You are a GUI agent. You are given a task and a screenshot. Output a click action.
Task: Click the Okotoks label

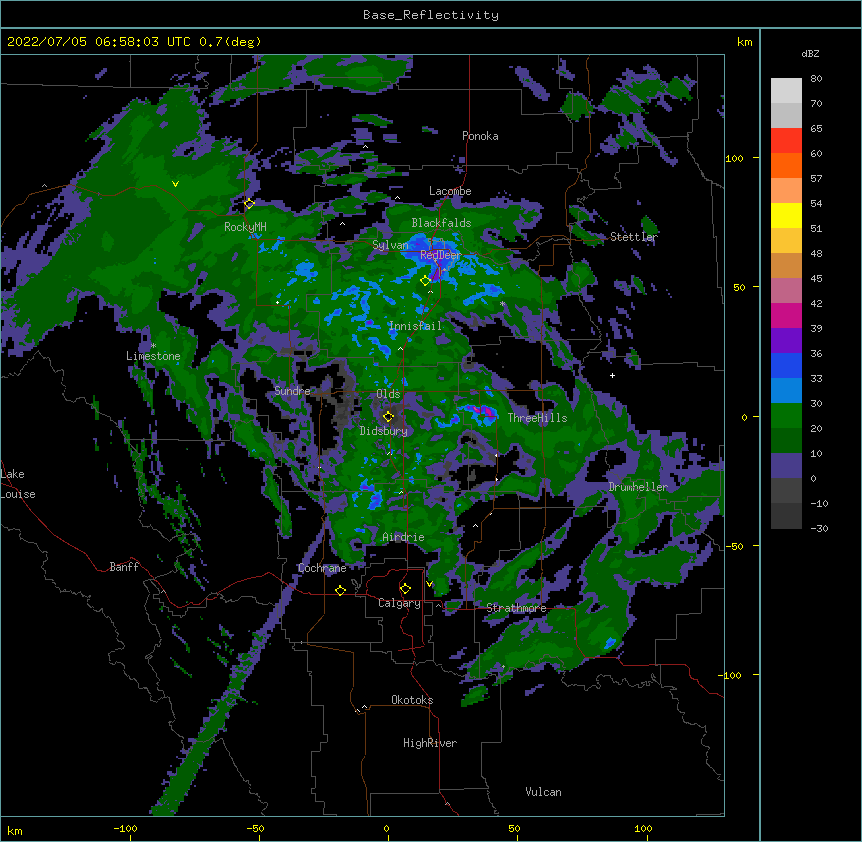click(412, 700)
